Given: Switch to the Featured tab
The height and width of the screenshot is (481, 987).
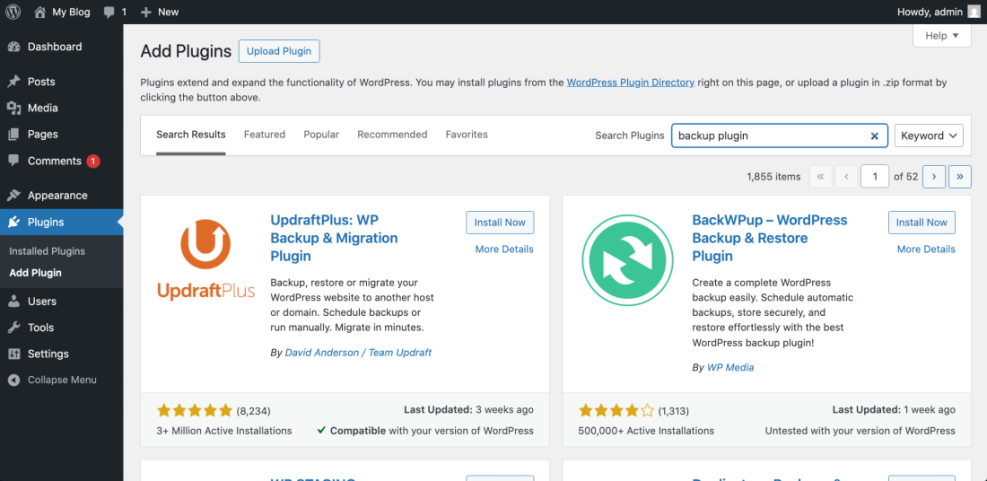Looking at the screenshot, I should click(x=264, y=135).
